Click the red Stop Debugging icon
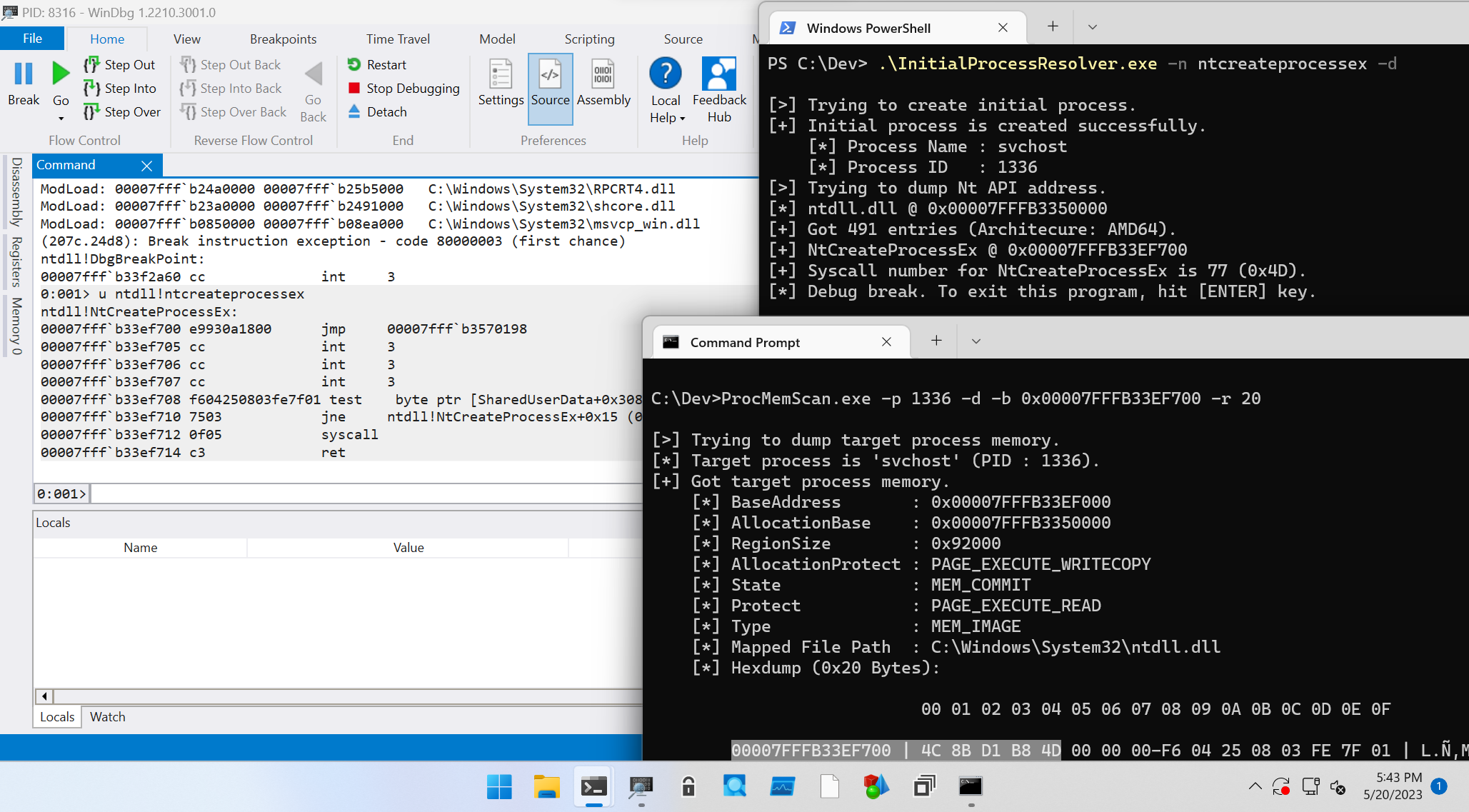The height and width of the screenshot is (812, 1469). click(x=354, y=89)
